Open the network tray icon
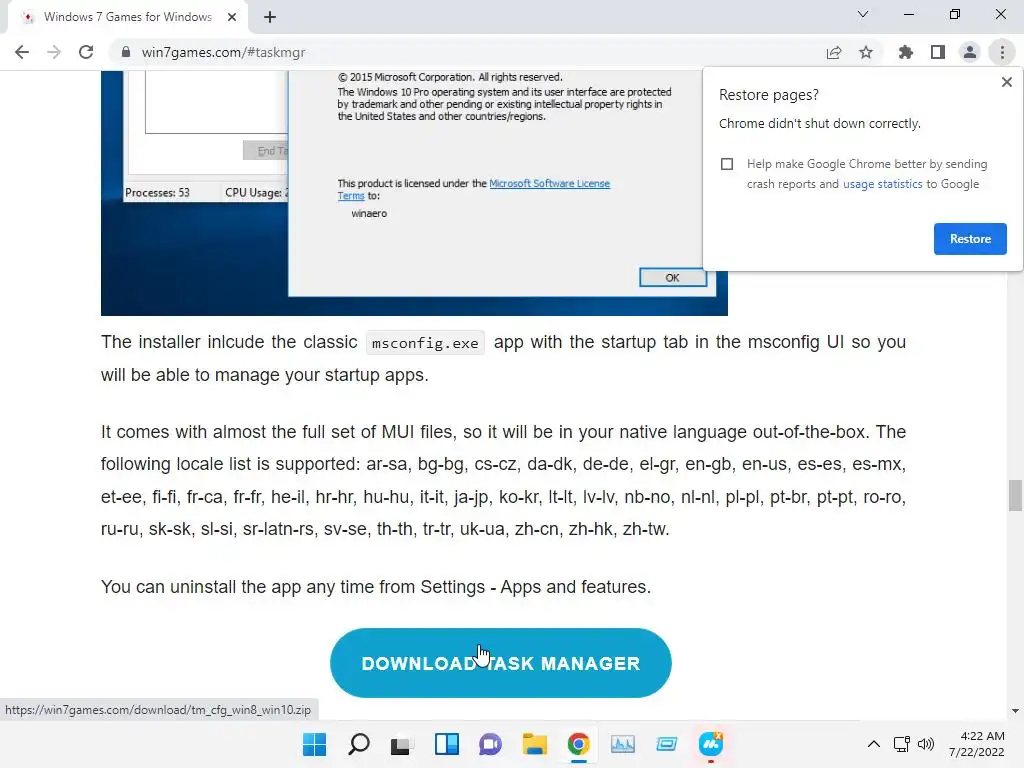The width and height of the screenshot is (1024, 768). pyautogui.click(x=902, y=744)
